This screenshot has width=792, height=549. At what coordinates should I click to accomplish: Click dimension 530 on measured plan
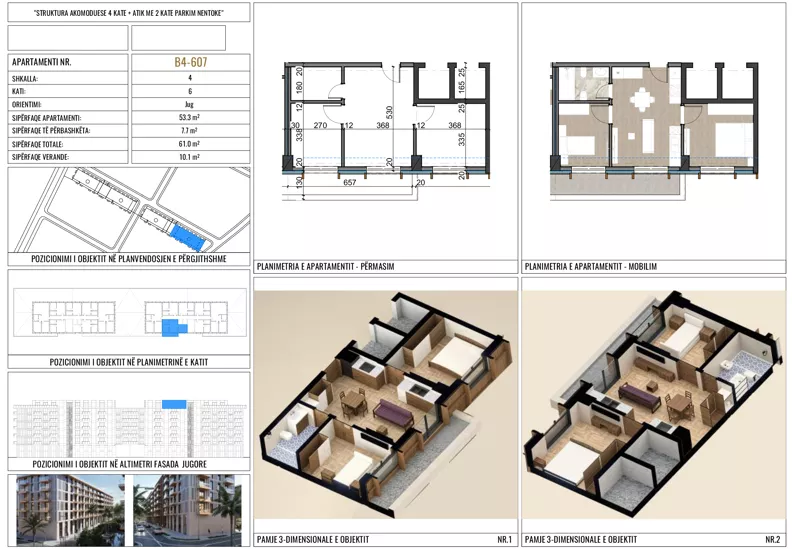pyautogui.click(x=389, y=113)
